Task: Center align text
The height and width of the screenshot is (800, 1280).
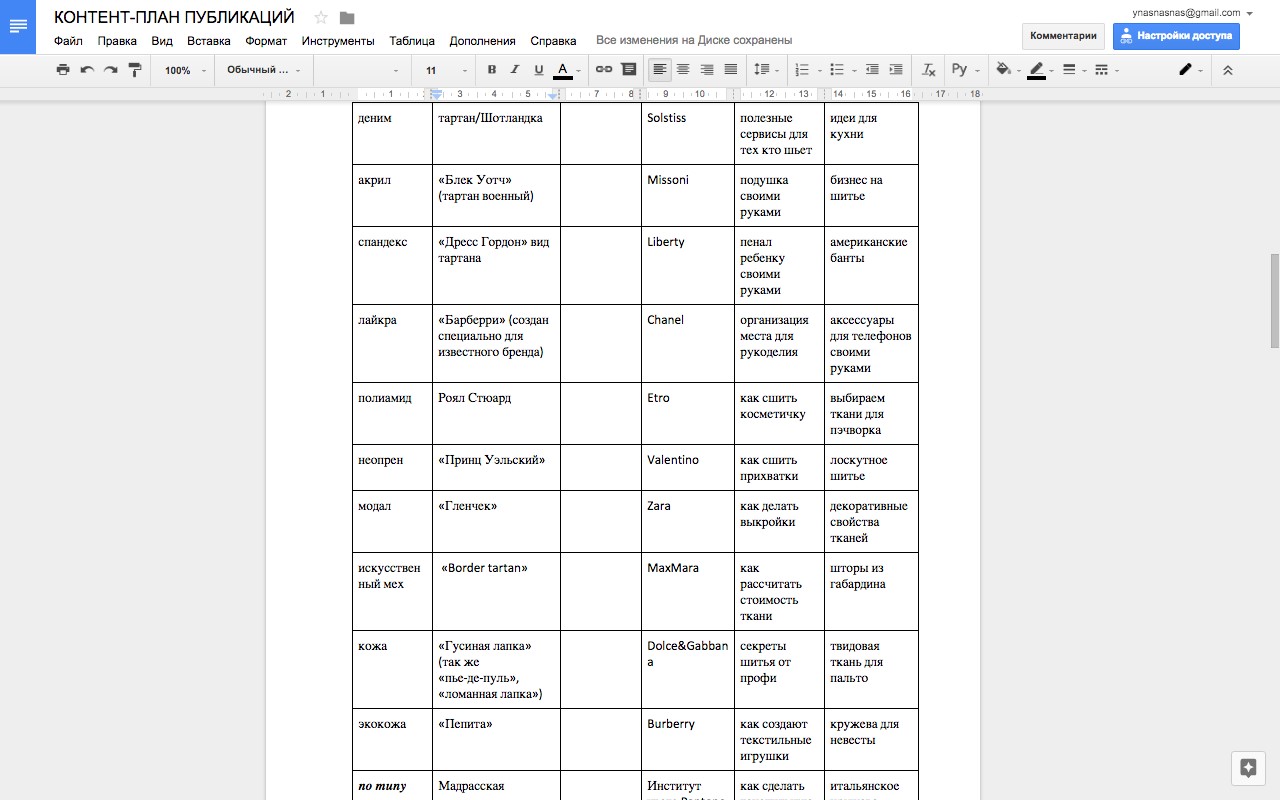Action: (x=683, y=70)
